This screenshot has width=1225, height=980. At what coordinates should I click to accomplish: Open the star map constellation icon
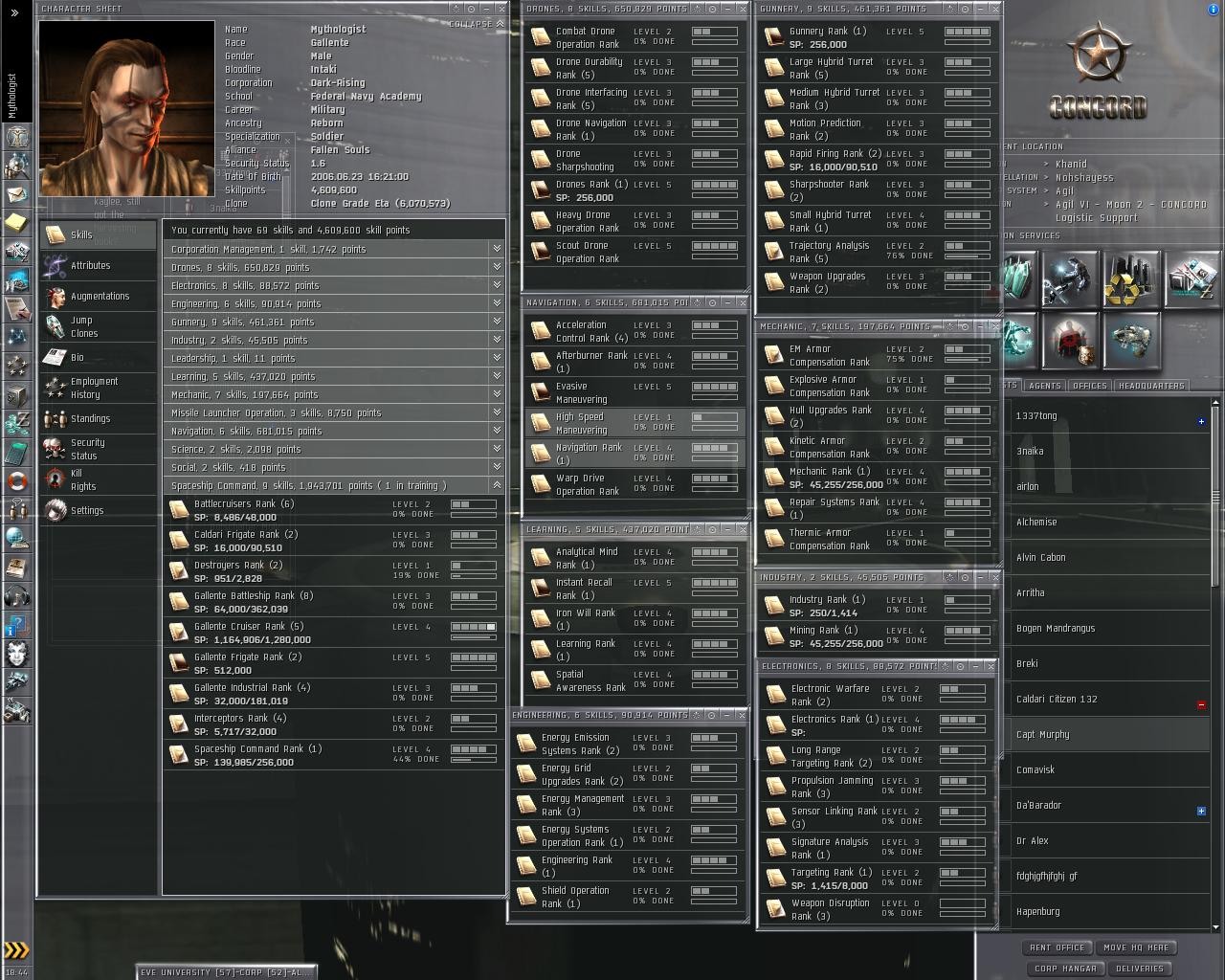coord(16,337)
